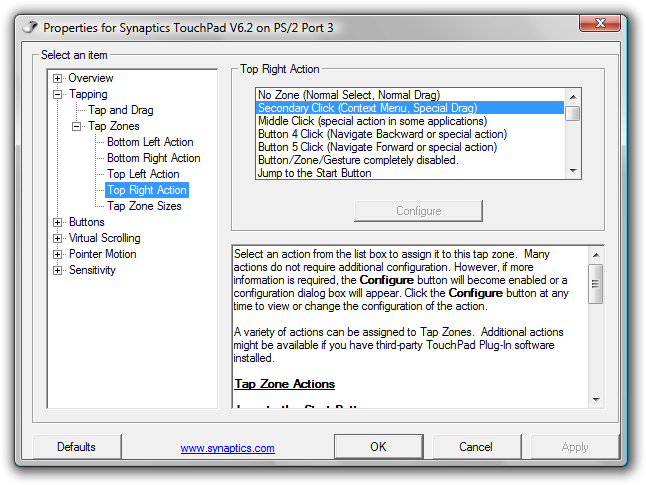Click the touchpad icon in title bar
The width and height of the screenshot is (646, 485).
[x=30, y=28]
